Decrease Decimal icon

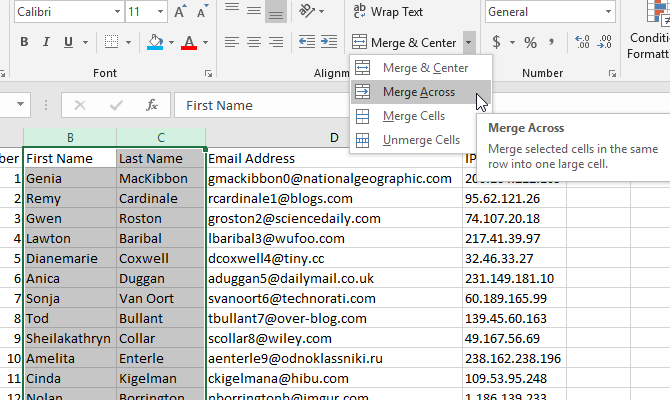604,42
